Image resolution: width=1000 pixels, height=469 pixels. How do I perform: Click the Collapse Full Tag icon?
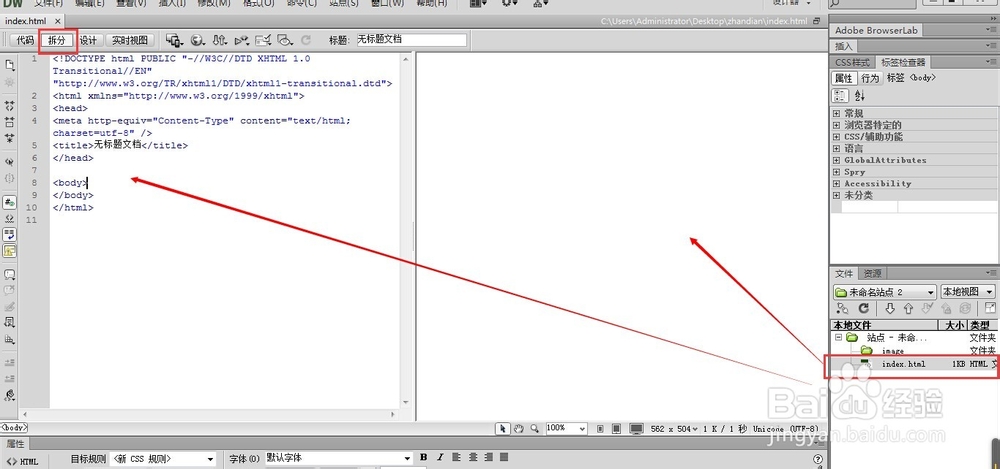coord(10,105)
